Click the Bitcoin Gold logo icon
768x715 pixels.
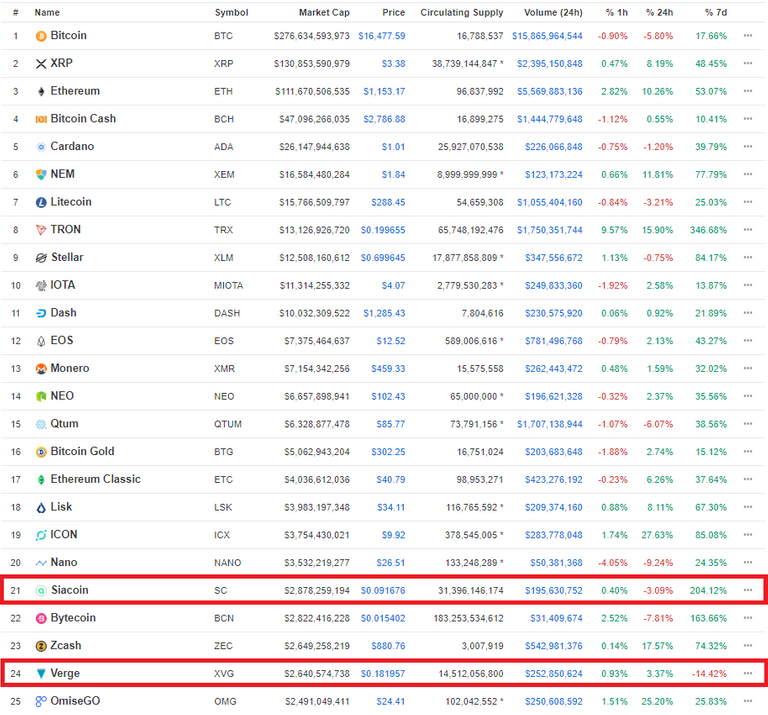tap(41, 452)
